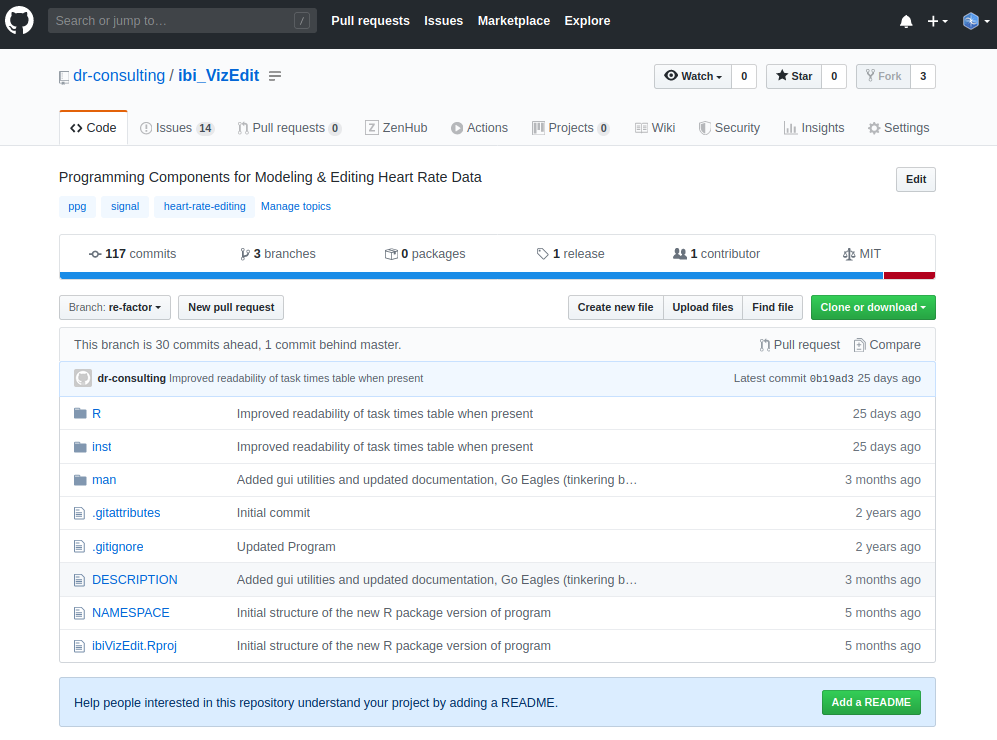This screenshot has width=997, height=740.
Task: Open the 117 commits link
Action: click(x=132, y=254)
